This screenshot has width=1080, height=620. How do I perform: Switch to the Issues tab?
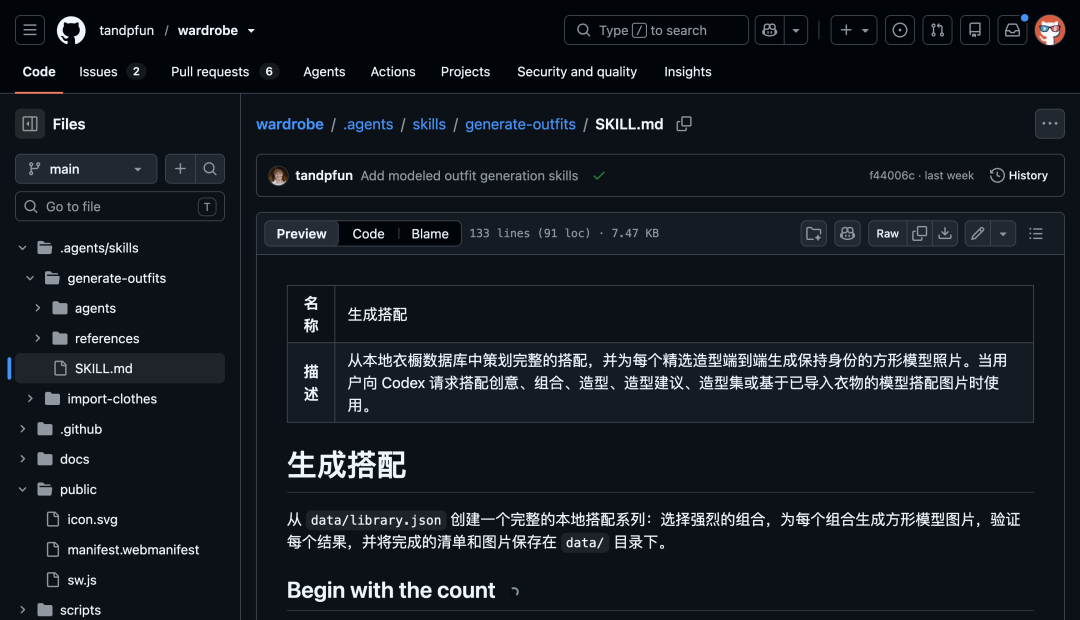pyautogui.click(x=112, y=72)
